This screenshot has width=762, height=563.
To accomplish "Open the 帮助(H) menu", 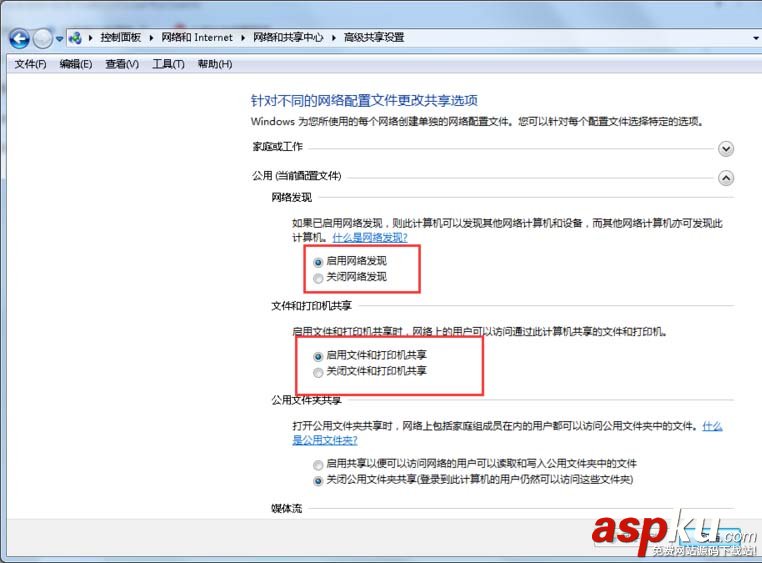I will pos(214,64).
